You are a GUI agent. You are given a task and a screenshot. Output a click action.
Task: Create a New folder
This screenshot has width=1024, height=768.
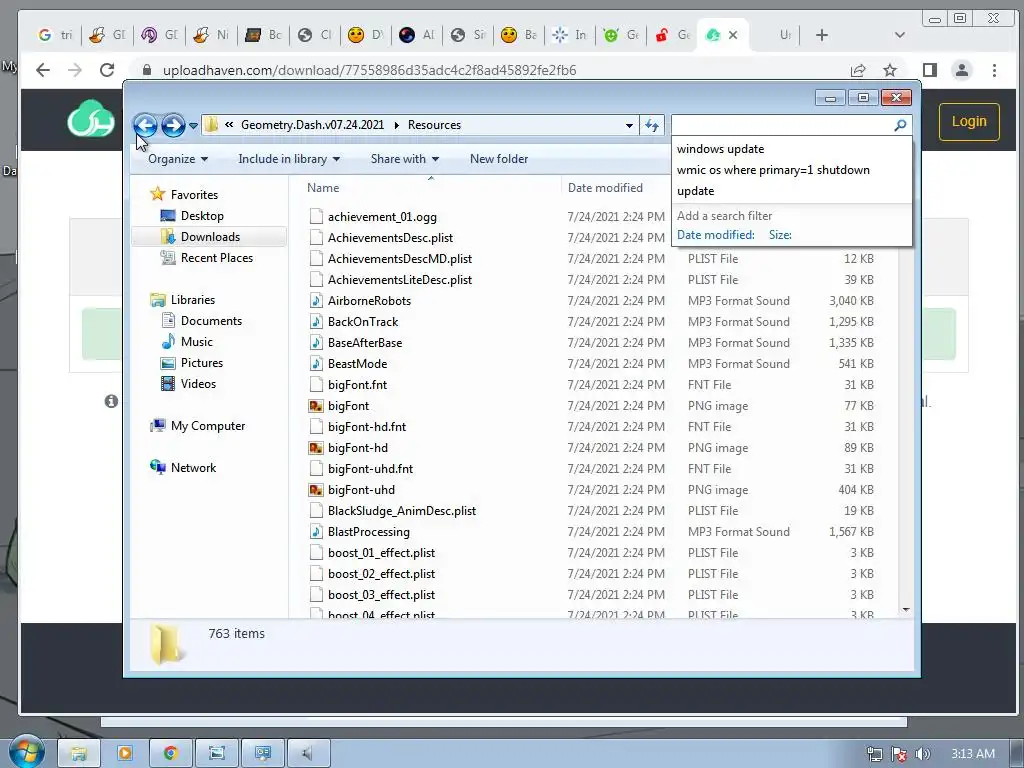pos(499,159)
